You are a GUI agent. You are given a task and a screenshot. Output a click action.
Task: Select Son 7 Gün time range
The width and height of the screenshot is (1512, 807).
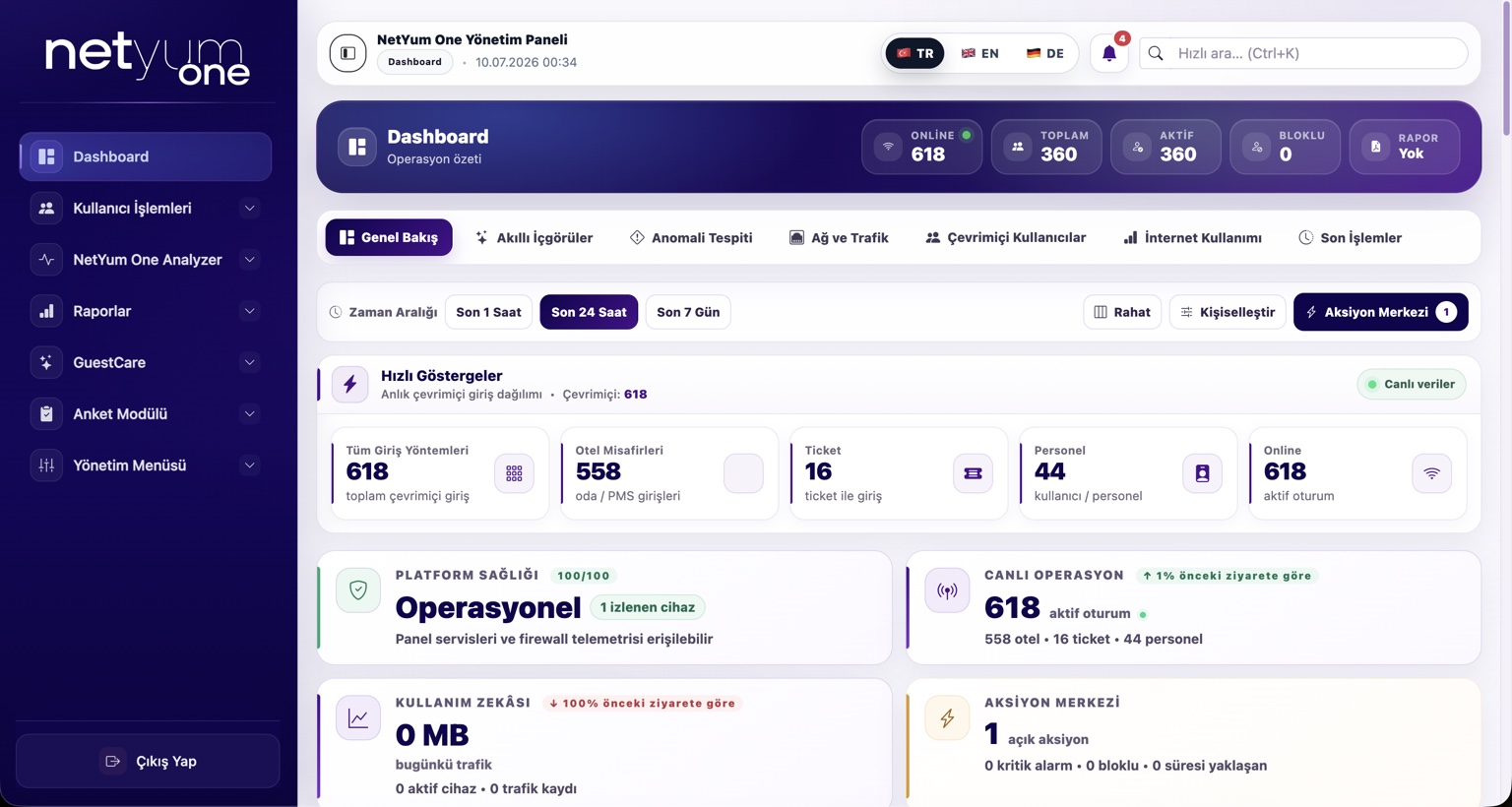click(x=688, y=312)
